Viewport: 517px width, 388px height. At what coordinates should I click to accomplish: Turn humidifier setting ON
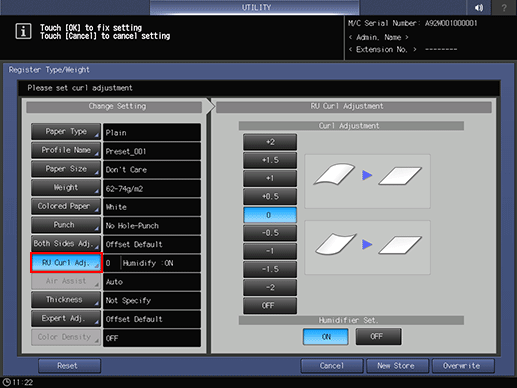(326, 337)
